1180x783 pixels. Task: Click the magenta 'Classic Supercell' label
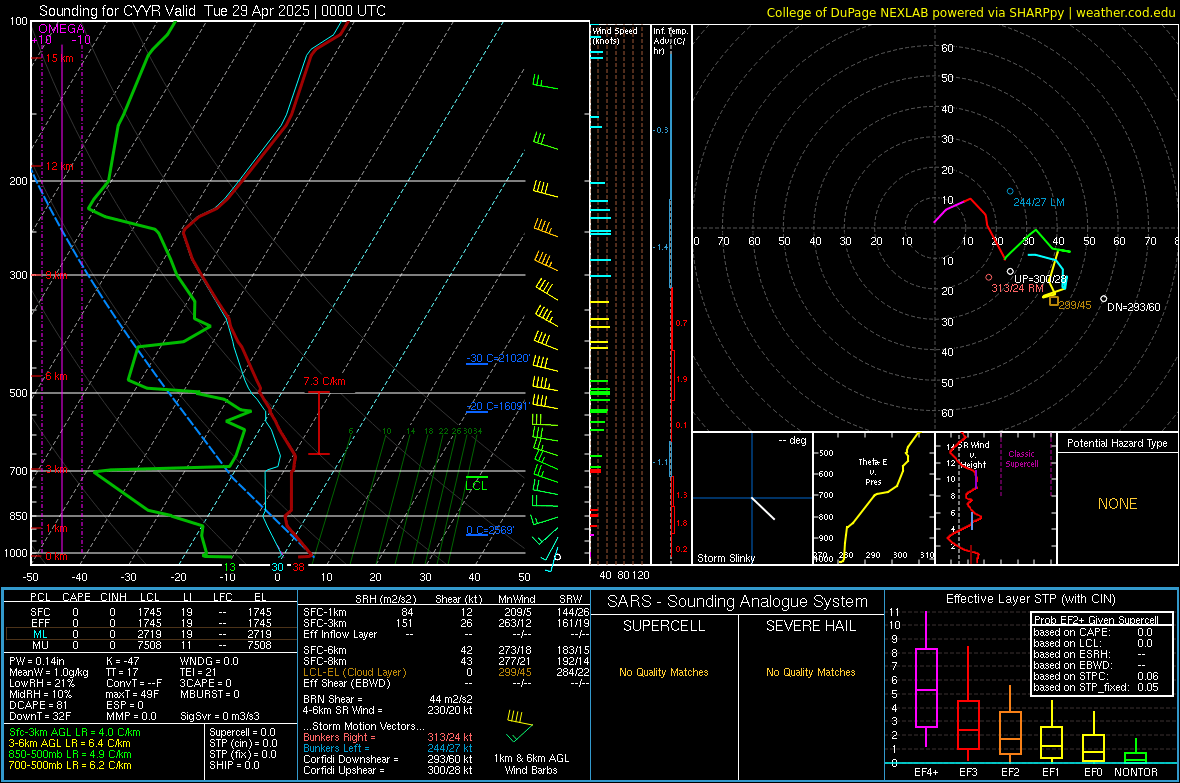point(1021,459)
